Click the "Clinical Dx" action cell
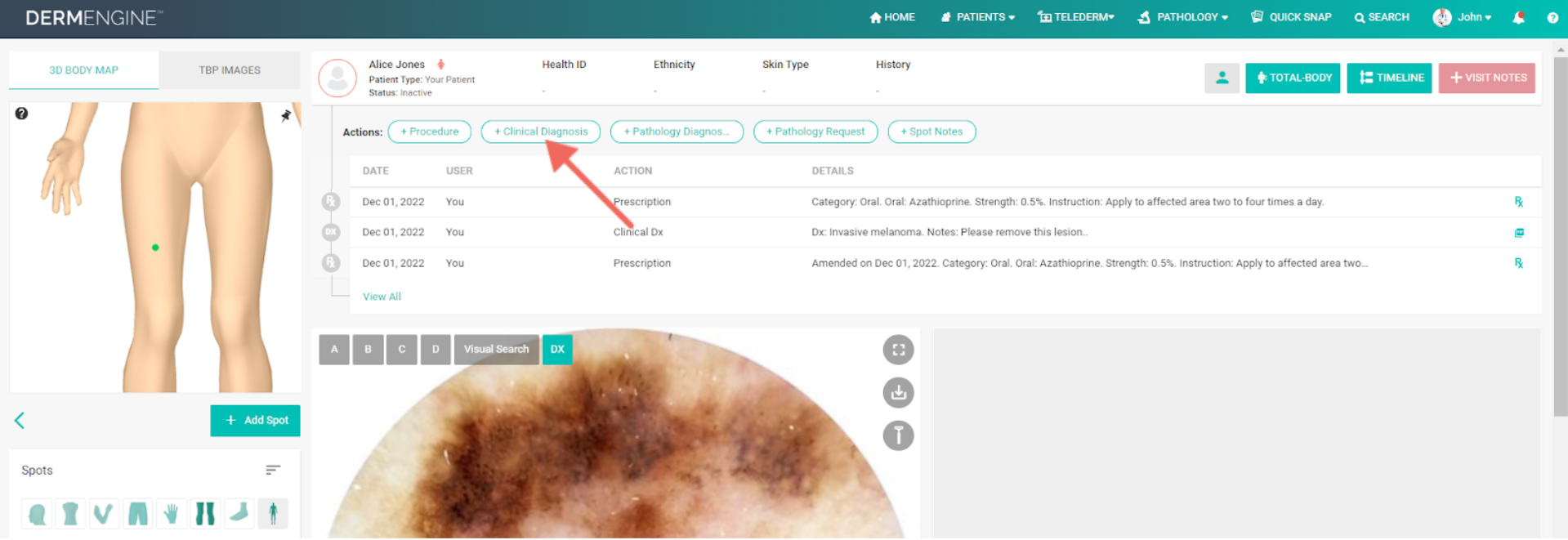Image resolution: width=1568 pixels, height=540 pixels. click(638, 232)
